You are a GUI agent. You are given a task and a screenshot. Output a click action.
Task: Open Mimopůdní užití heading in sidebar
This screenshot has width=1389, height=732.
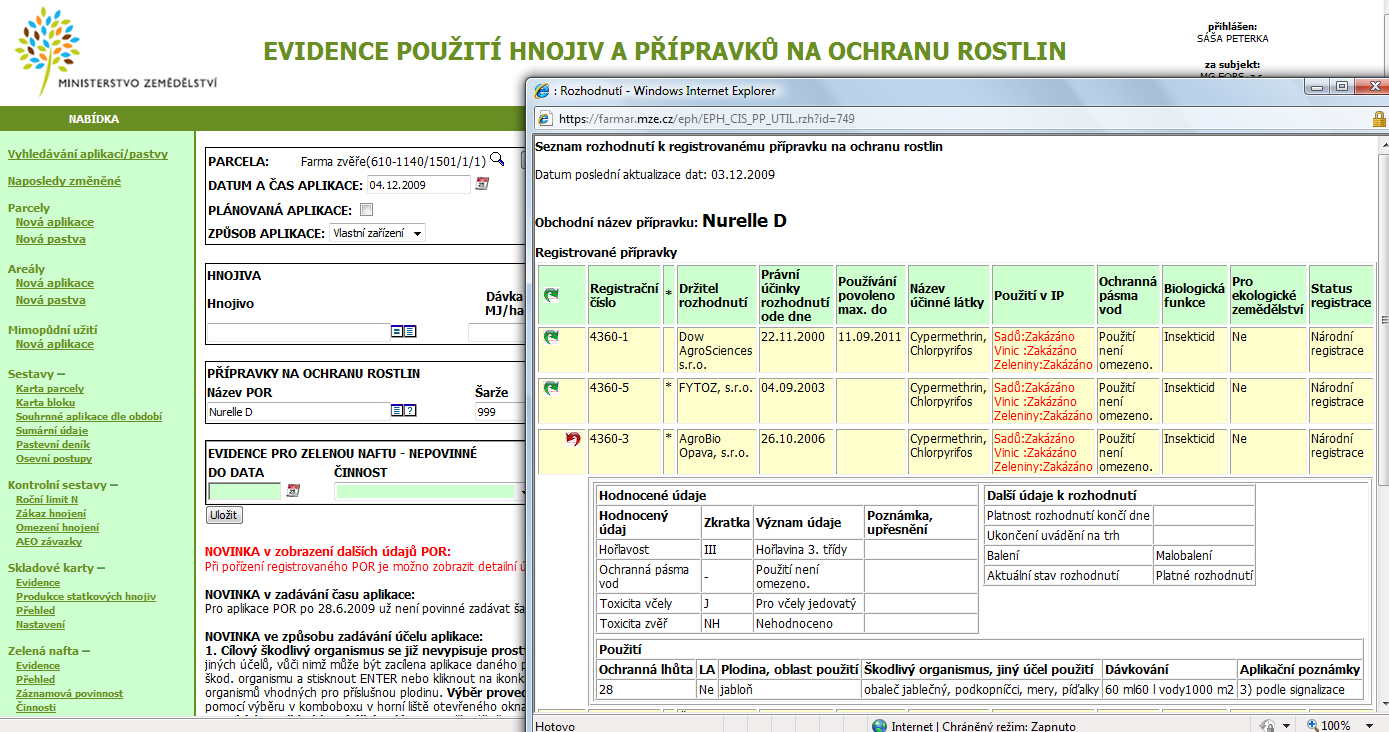click(53, 330)
